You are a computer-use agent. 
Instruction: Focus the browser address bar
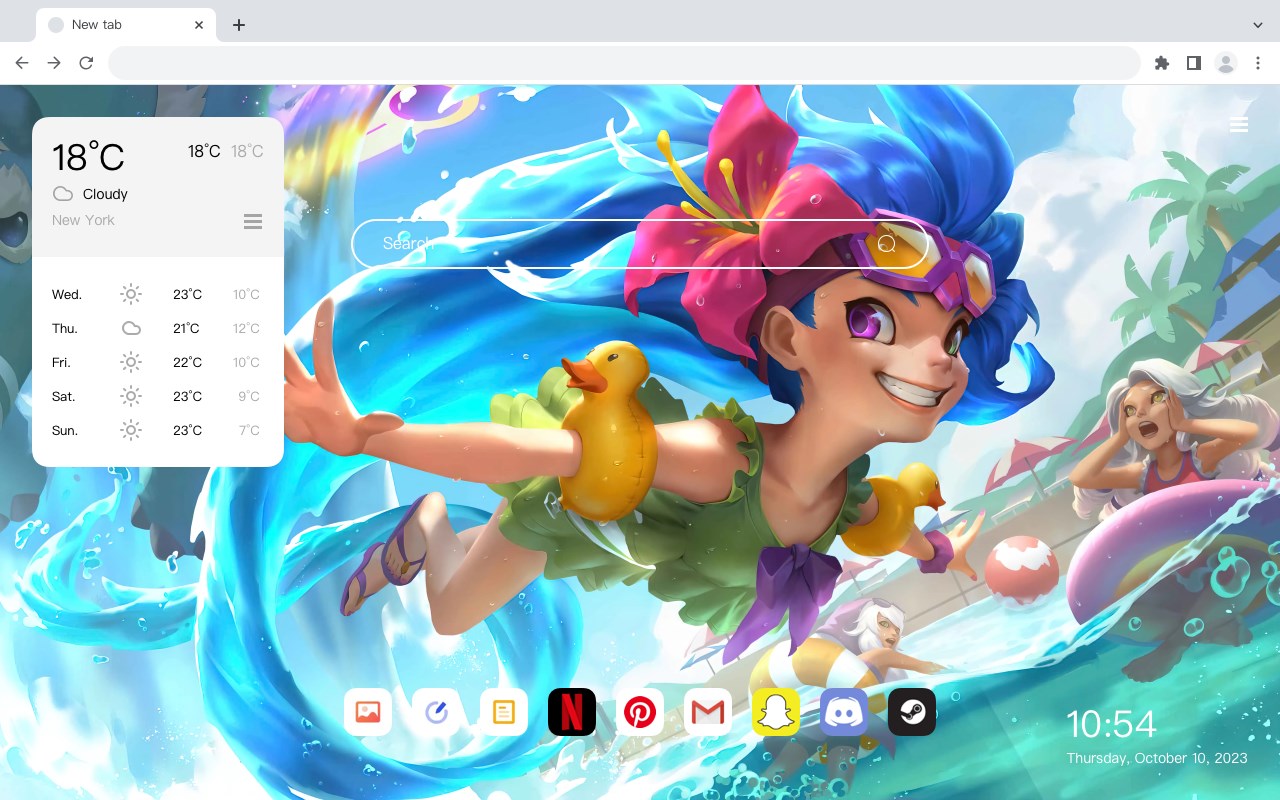click(624, 63)
